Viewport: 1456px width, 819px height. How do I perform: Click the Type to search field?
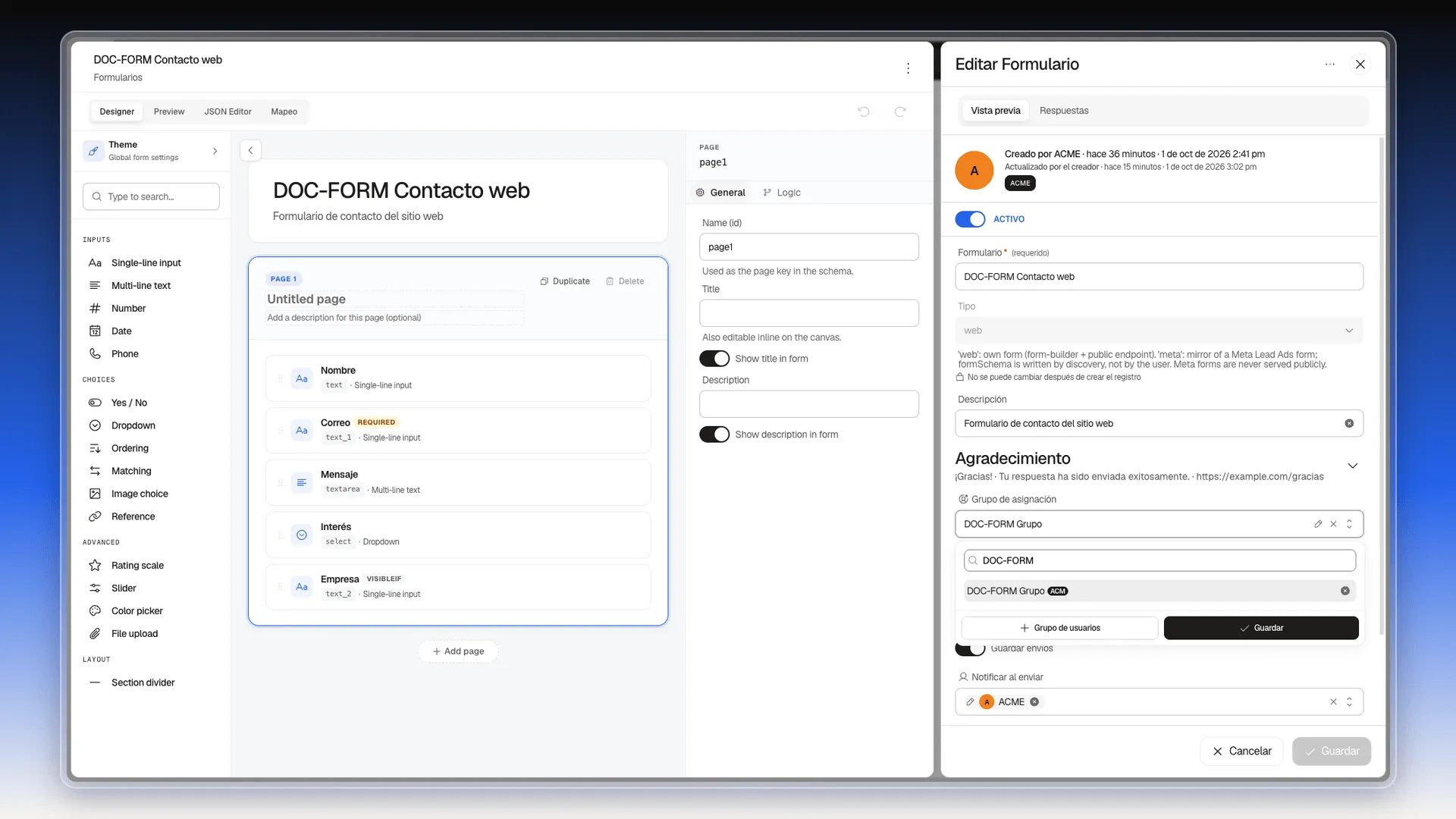coord(151,196)
